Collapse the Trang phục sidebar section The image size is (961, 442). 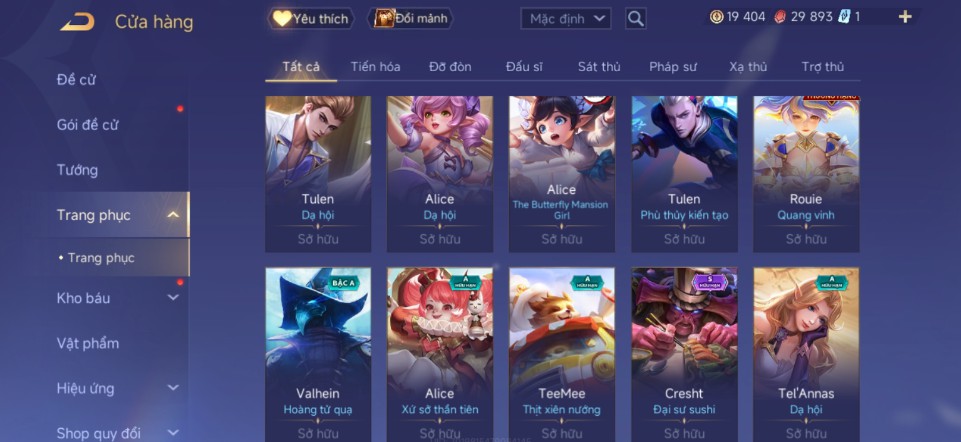pyautogui.click(x=173, y=215)
